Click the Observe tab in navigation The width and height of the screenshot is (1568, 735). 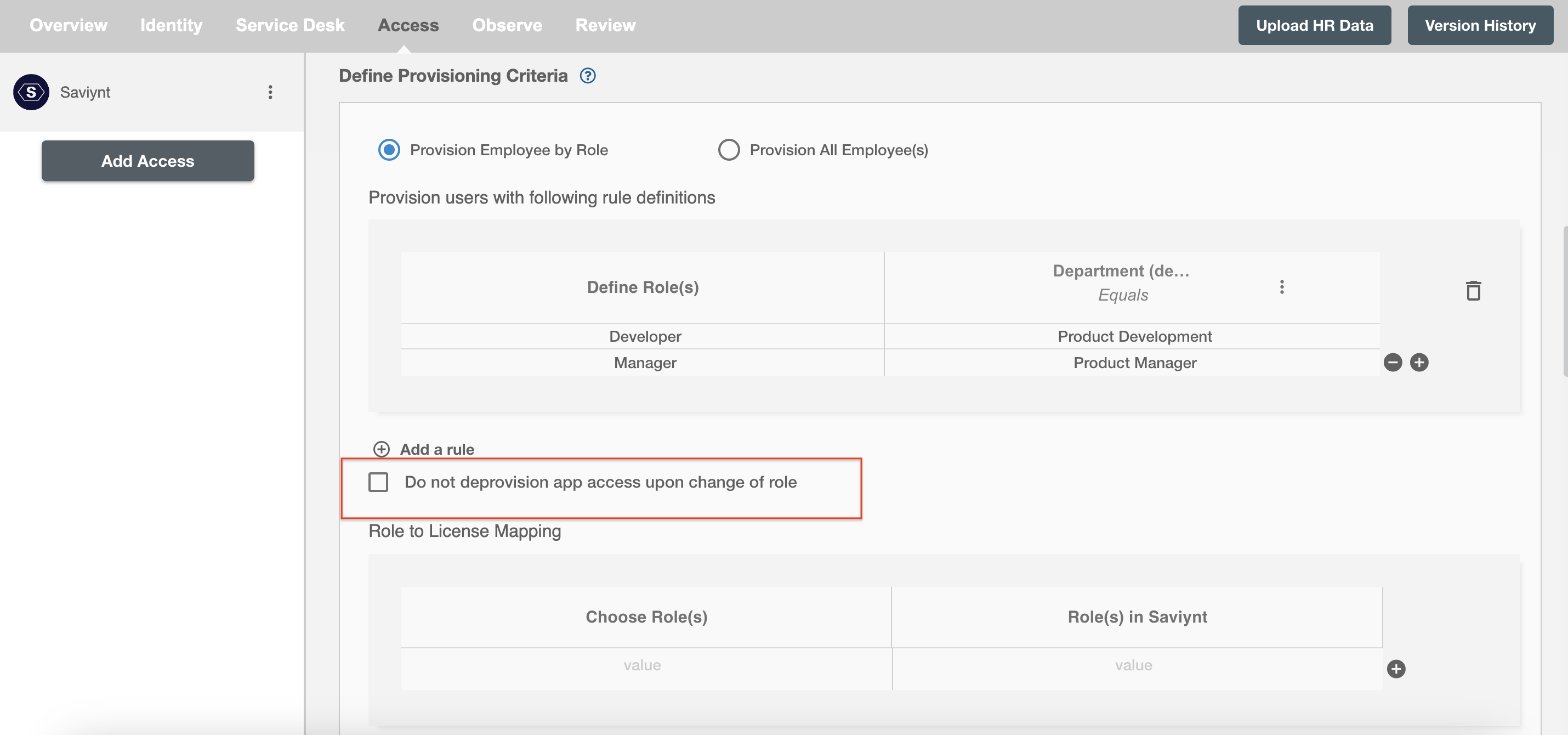point(506,25)
